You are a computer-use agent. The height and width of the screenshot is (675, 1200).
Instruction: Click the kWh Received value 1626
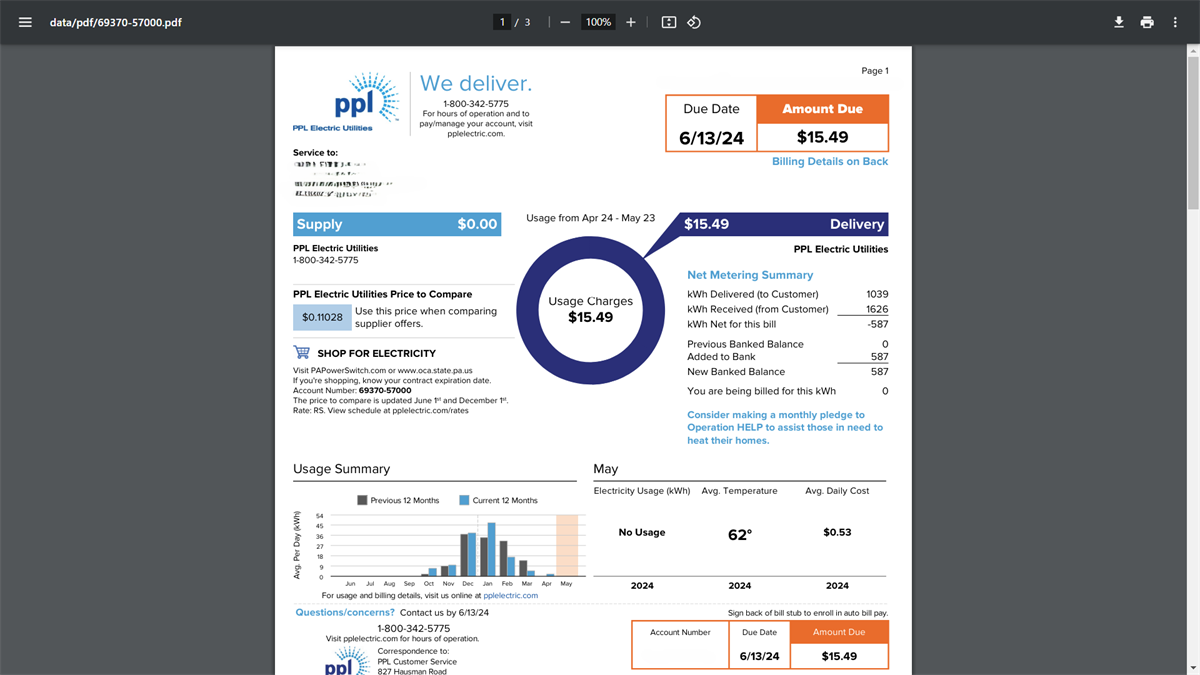(x=877, y=309)
